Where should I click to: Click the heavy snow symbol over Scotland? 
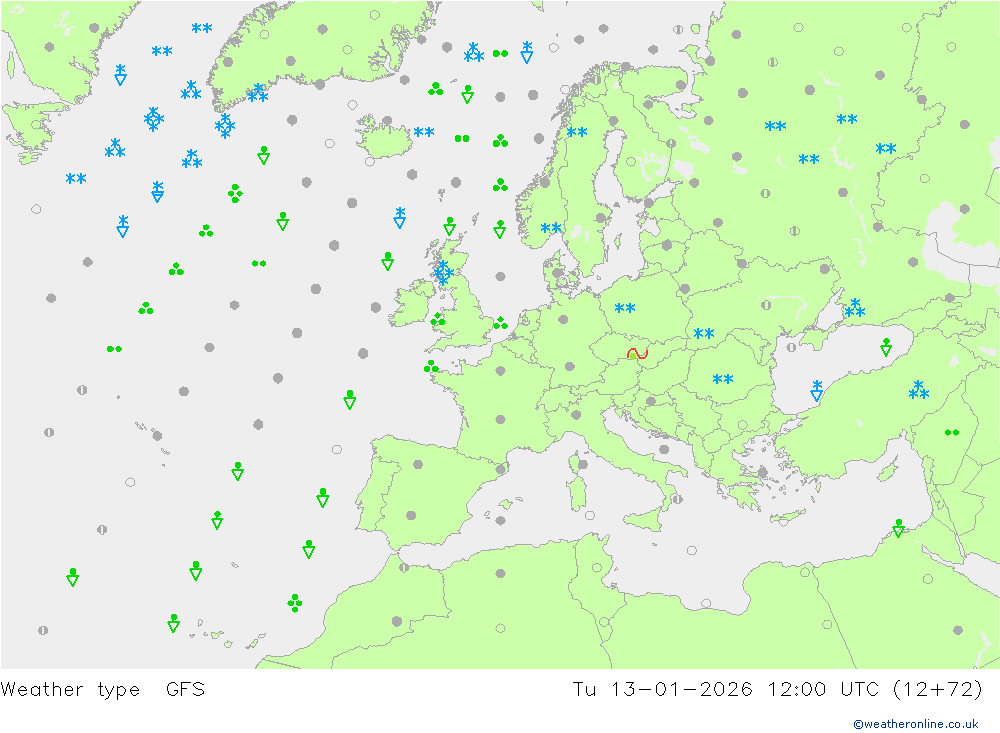pyautogui.click(x=443, y=272)
